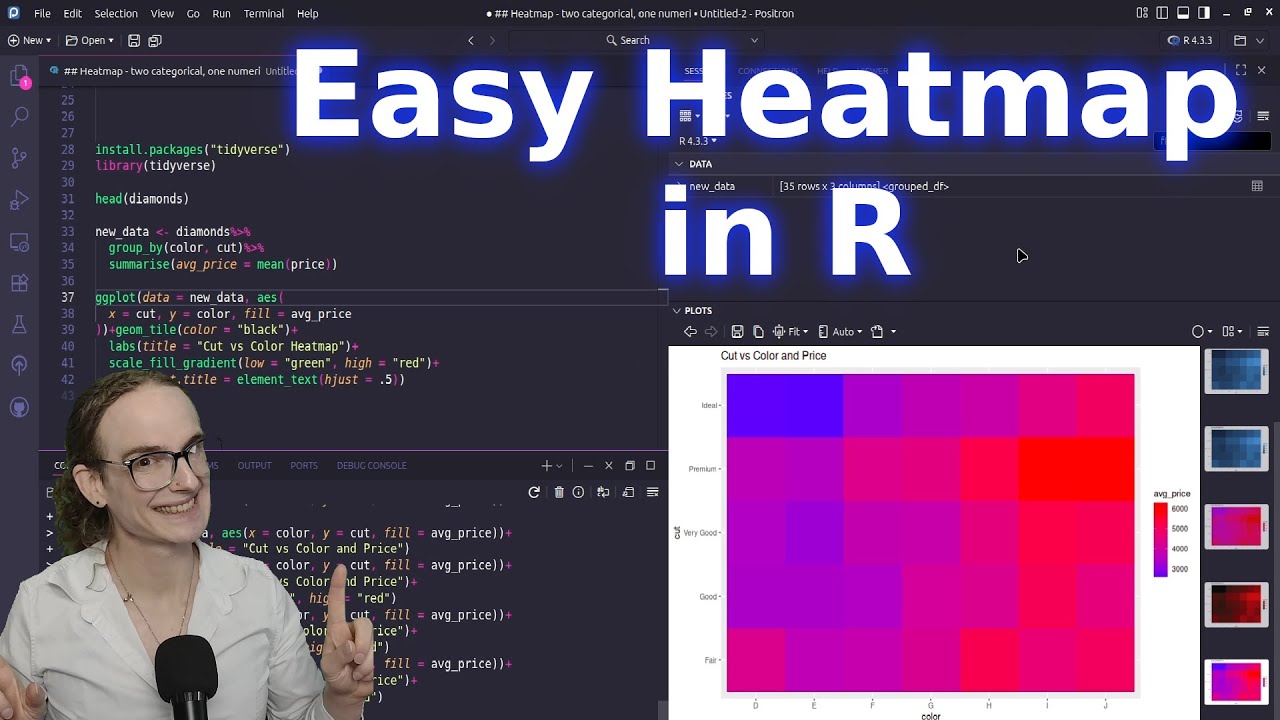Screen dimensions: 1280x720
Task: Go back using navigation arrow near search
Action: (x=471, y=40)
